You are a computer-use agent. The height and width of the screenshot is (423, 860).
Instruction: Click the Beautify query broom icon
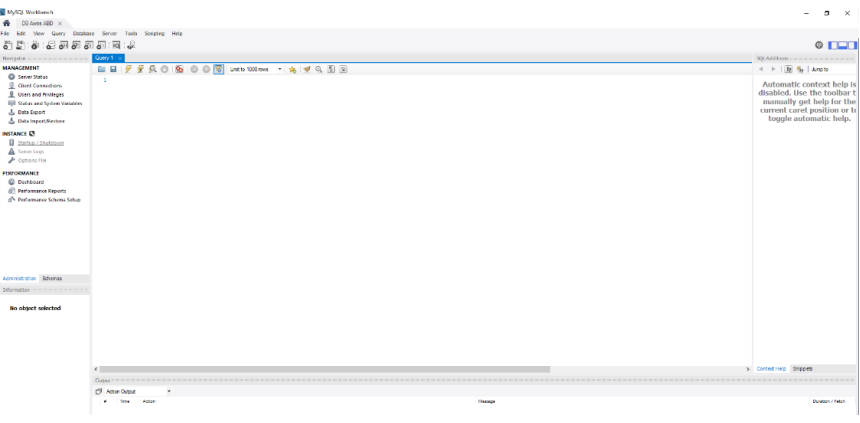click(x=307, y=69)
